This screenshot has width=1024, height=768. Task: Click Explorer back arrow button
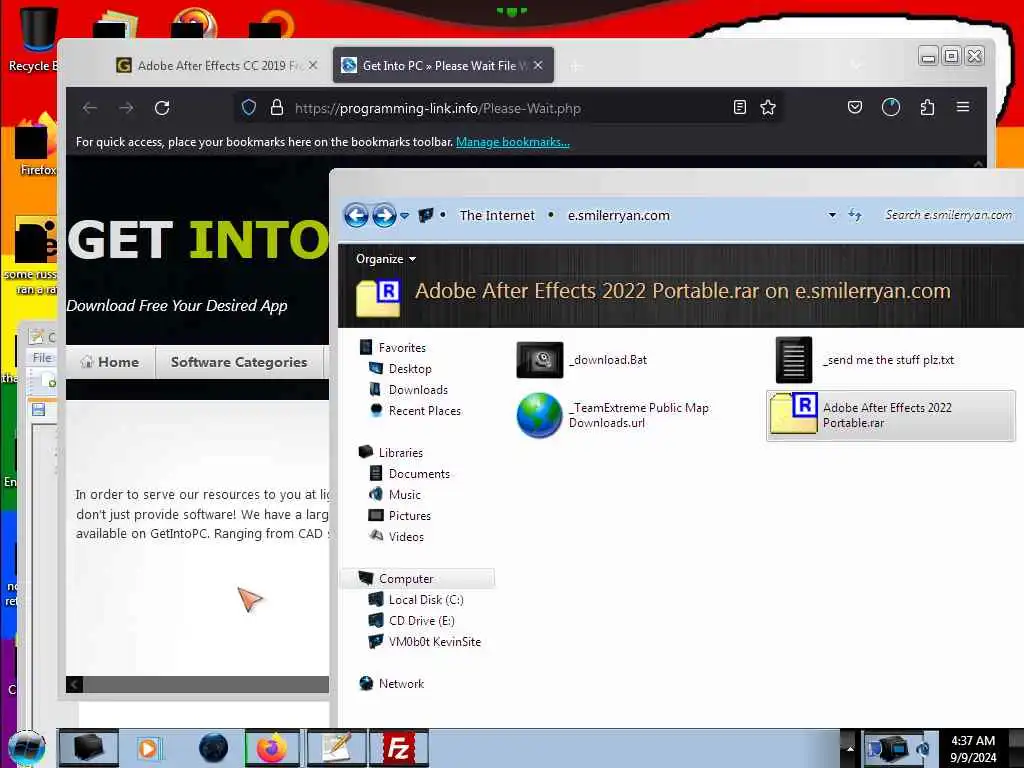(x=356, y=215)
